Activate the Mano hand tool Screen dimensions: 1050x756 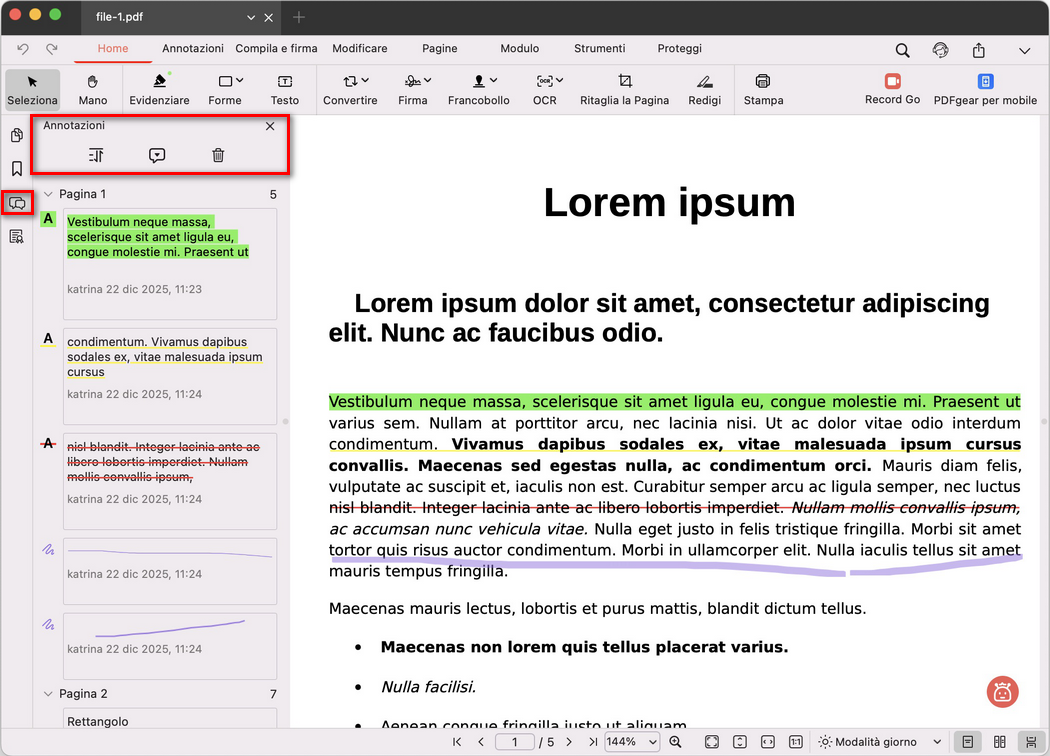click(x=93, y=88)
